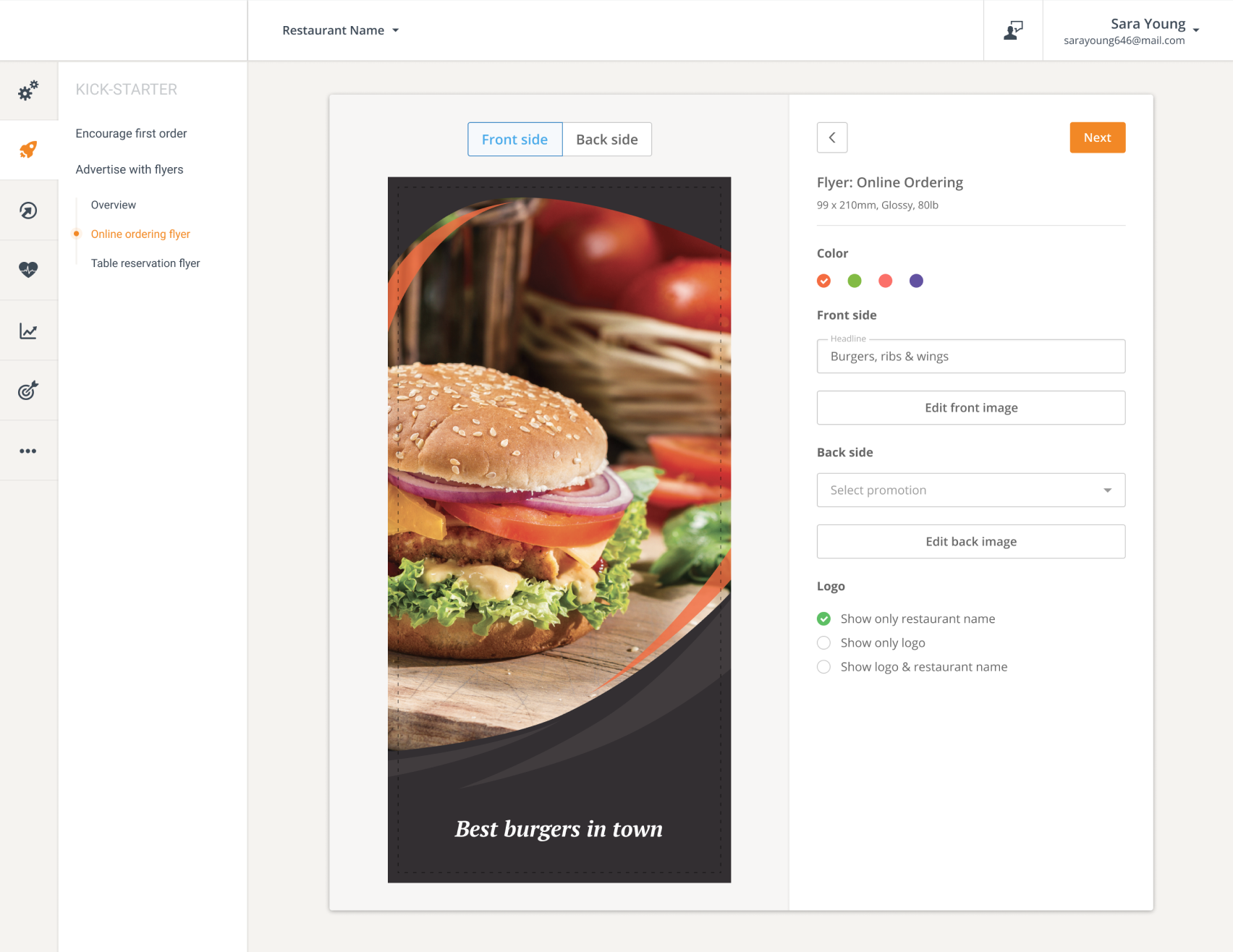
Task: Click the Headline input field
Action: (971, 356)
